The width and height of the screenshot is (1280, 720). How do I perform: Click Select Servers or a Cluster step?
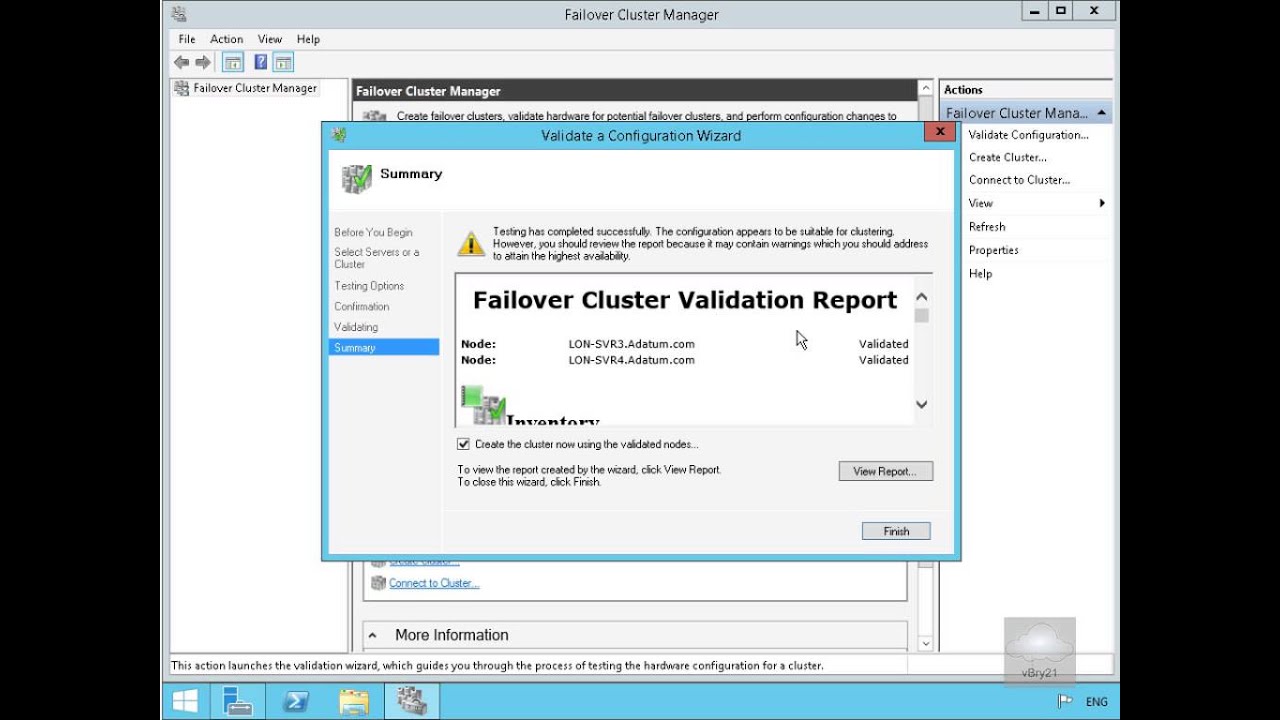pyautogui.click(x=377, y=258)
